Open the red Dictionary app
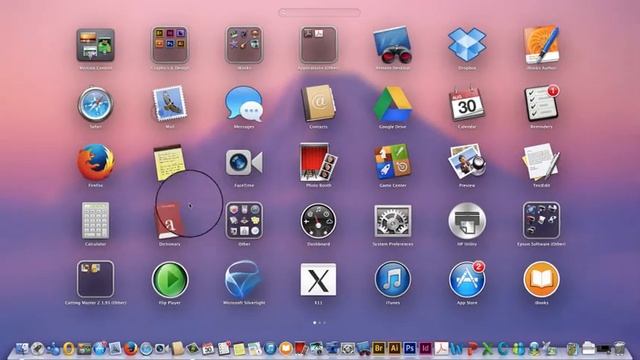This screenshot has width=640, height=360. [169, 221]
